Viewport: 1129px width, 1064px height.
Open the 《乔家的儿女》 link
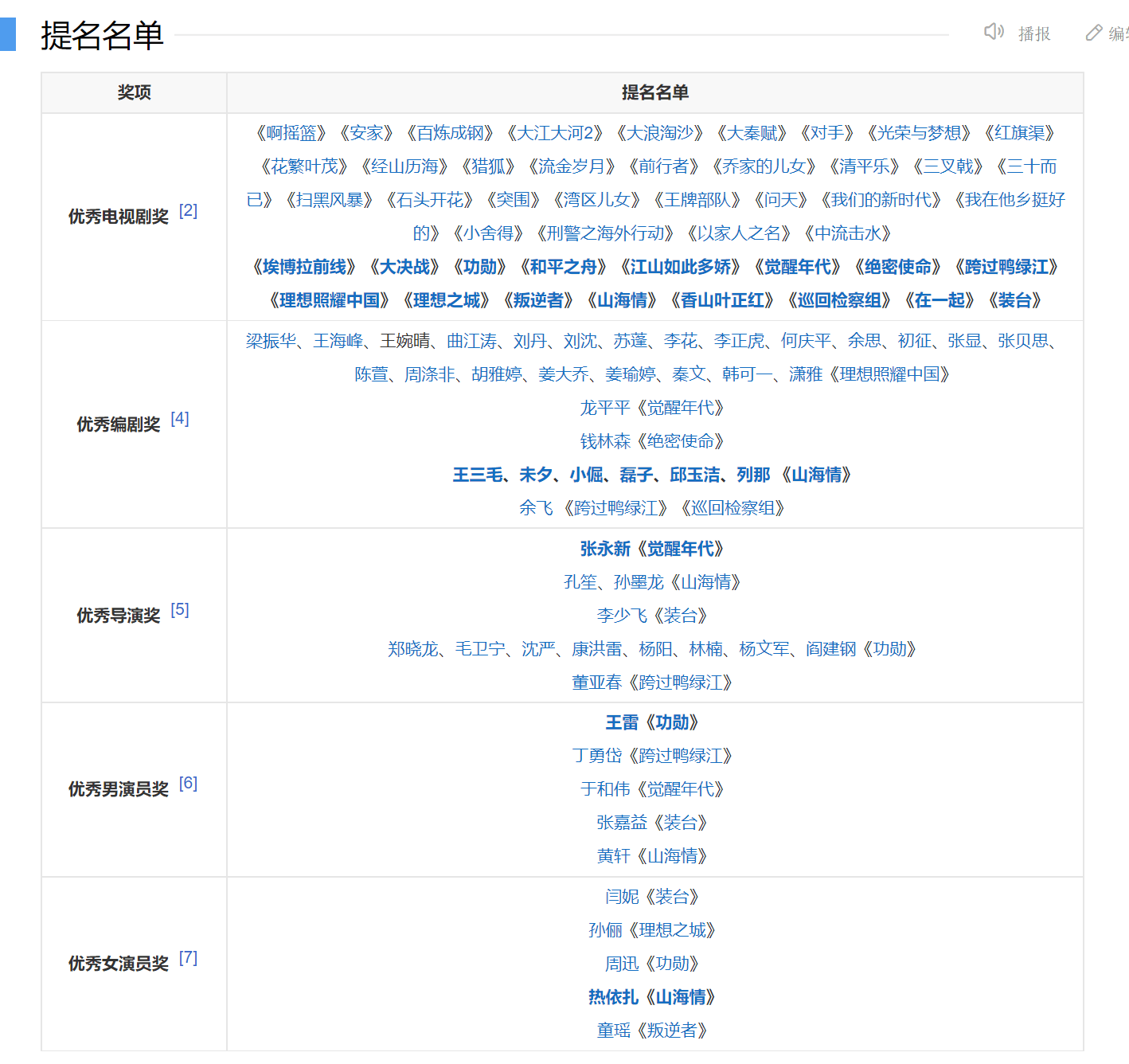pyautogui.click(x=764, y=166)
